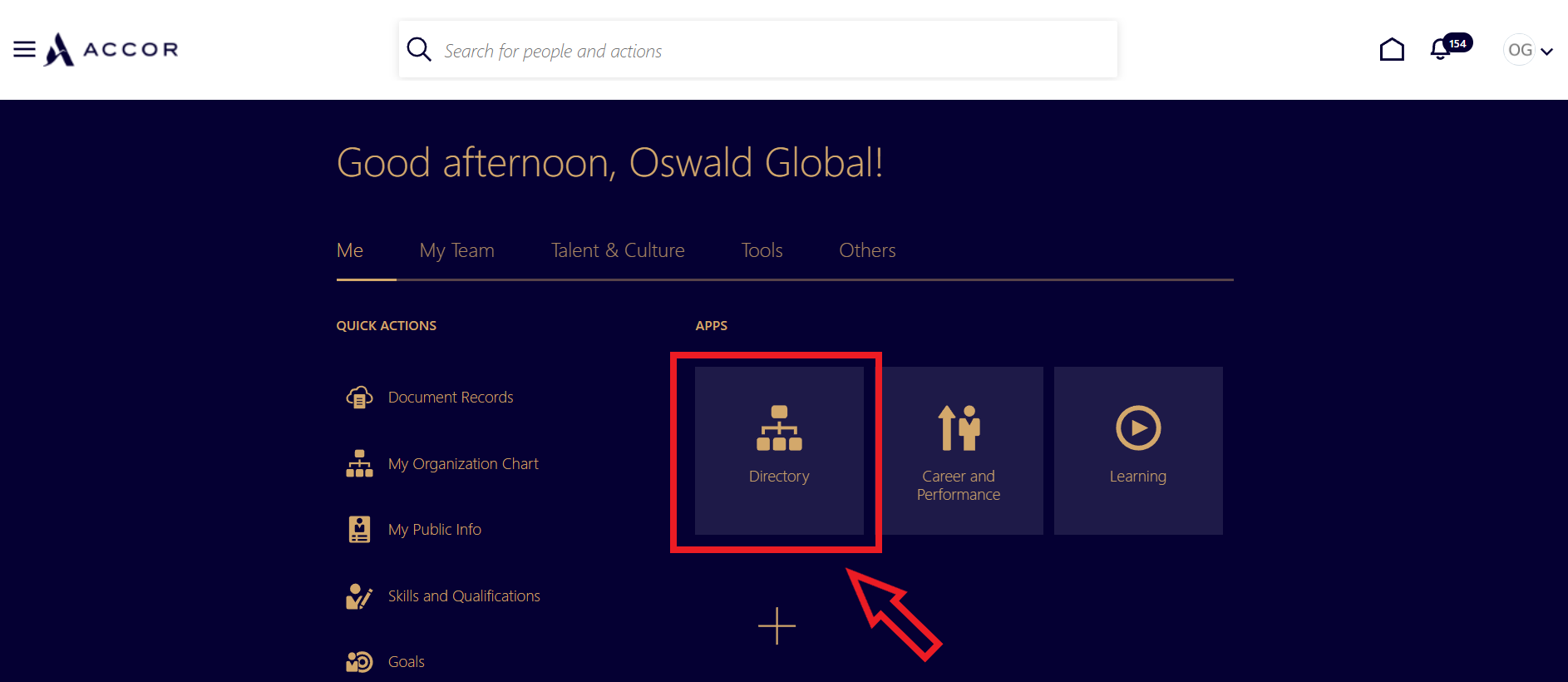Click the search magnifier icon

419,50
